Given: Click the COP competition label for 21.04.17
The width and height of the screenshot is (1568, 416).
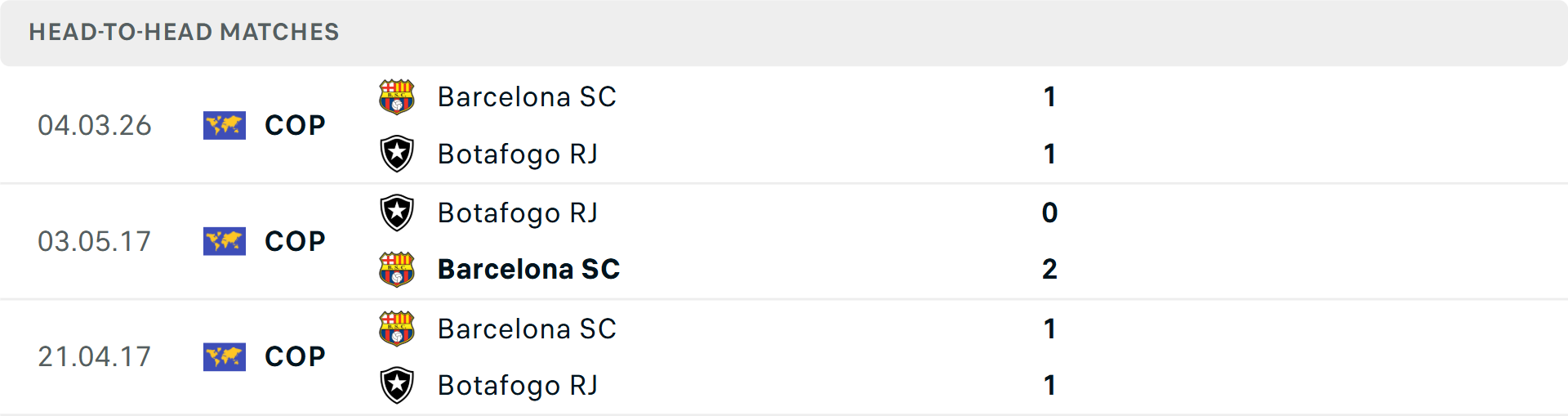Looking at the screenshot, I should [295, 356].
